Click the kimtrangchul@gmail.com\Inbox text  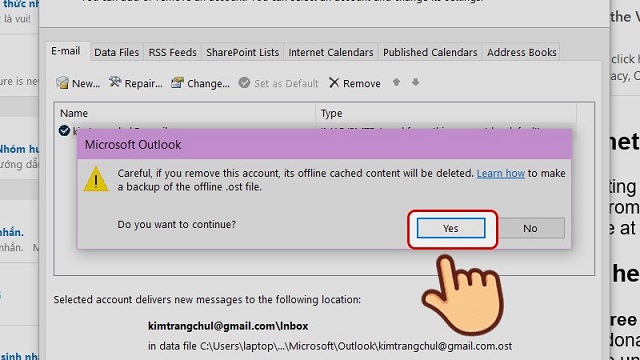tap(228, 326)
